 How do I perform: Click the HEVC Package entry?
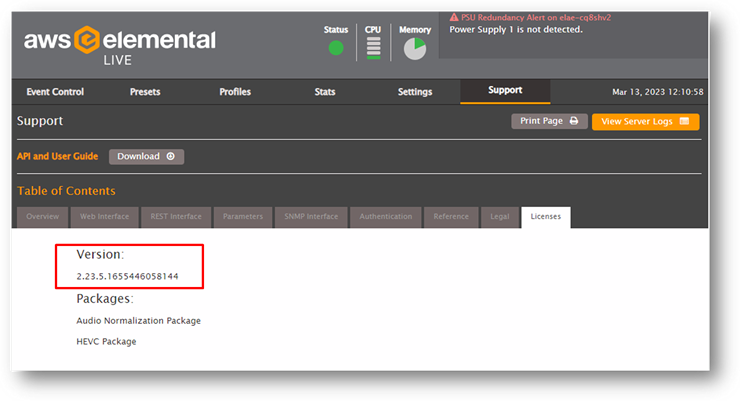click(x=106, y=342)
